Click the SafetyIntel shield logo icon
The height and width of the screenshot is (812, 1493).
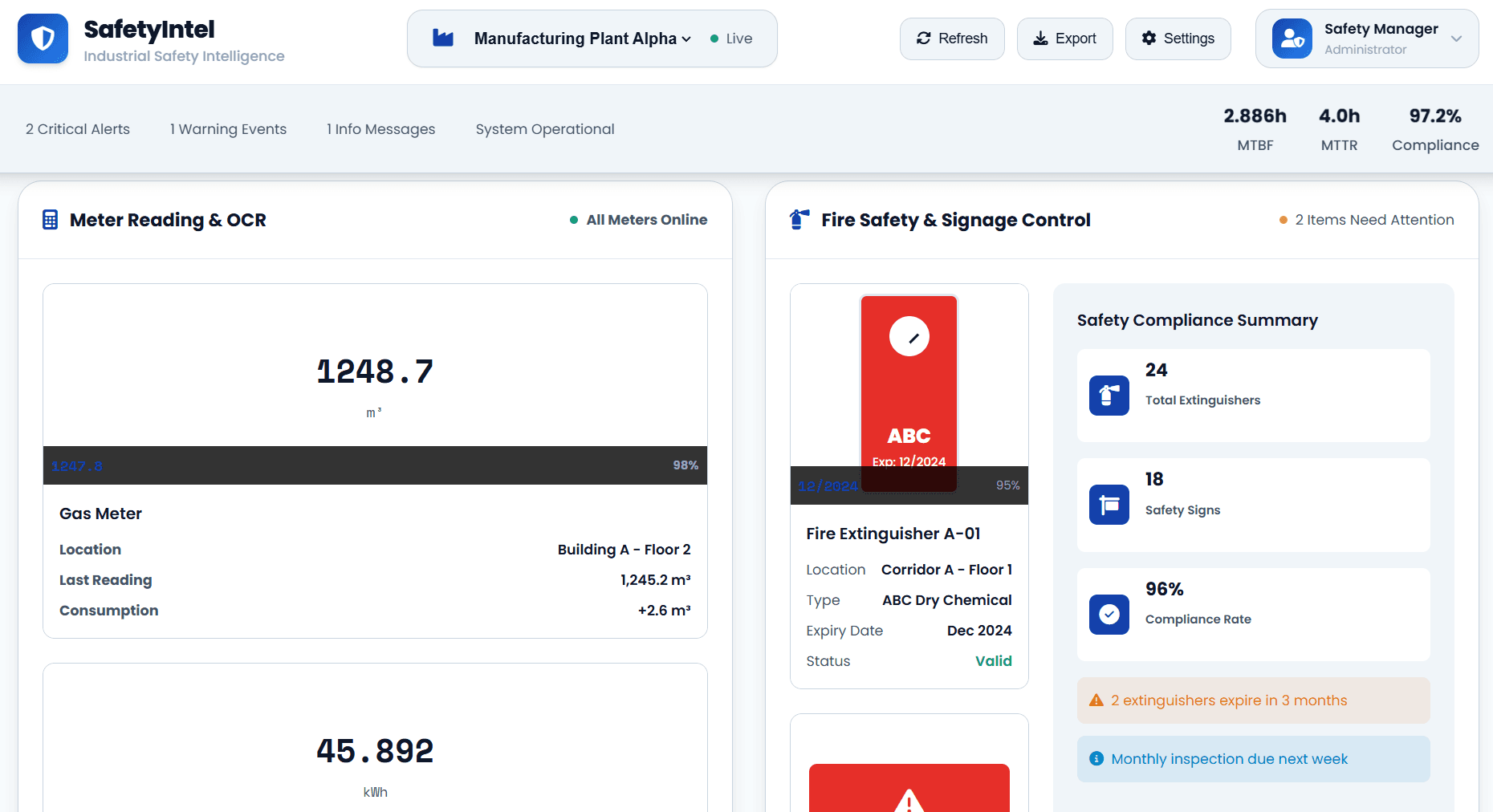[x=43, y=39]
